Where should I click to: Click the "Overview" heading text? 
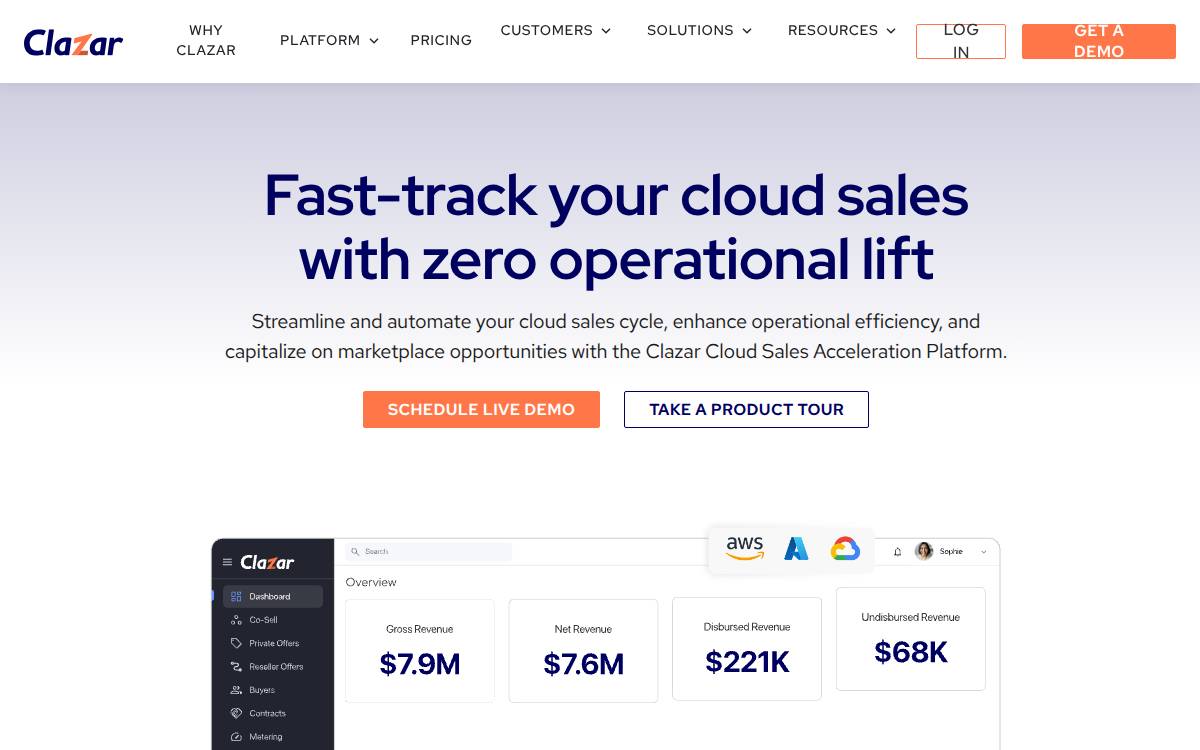[371, 582]
